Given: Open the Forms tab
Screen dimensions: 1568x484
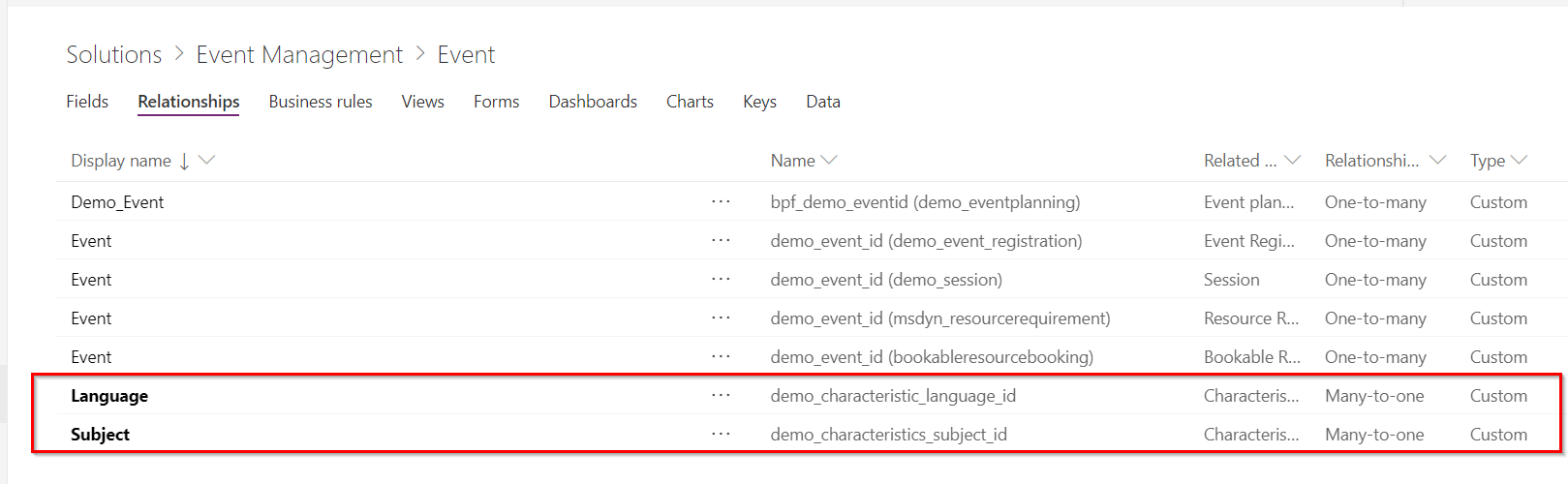Looking at the screenshot, I should click(496, 102).
